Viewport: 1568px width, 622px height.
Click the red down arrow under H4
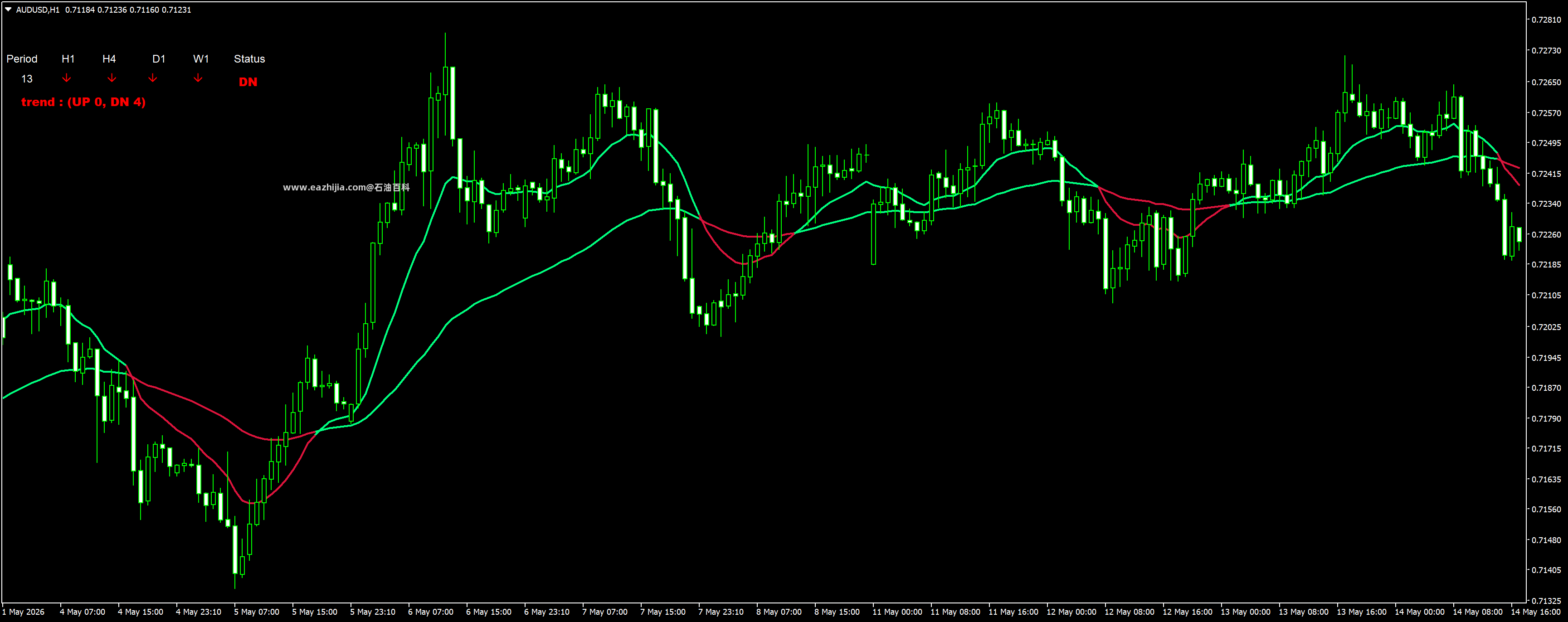point(112,78)
